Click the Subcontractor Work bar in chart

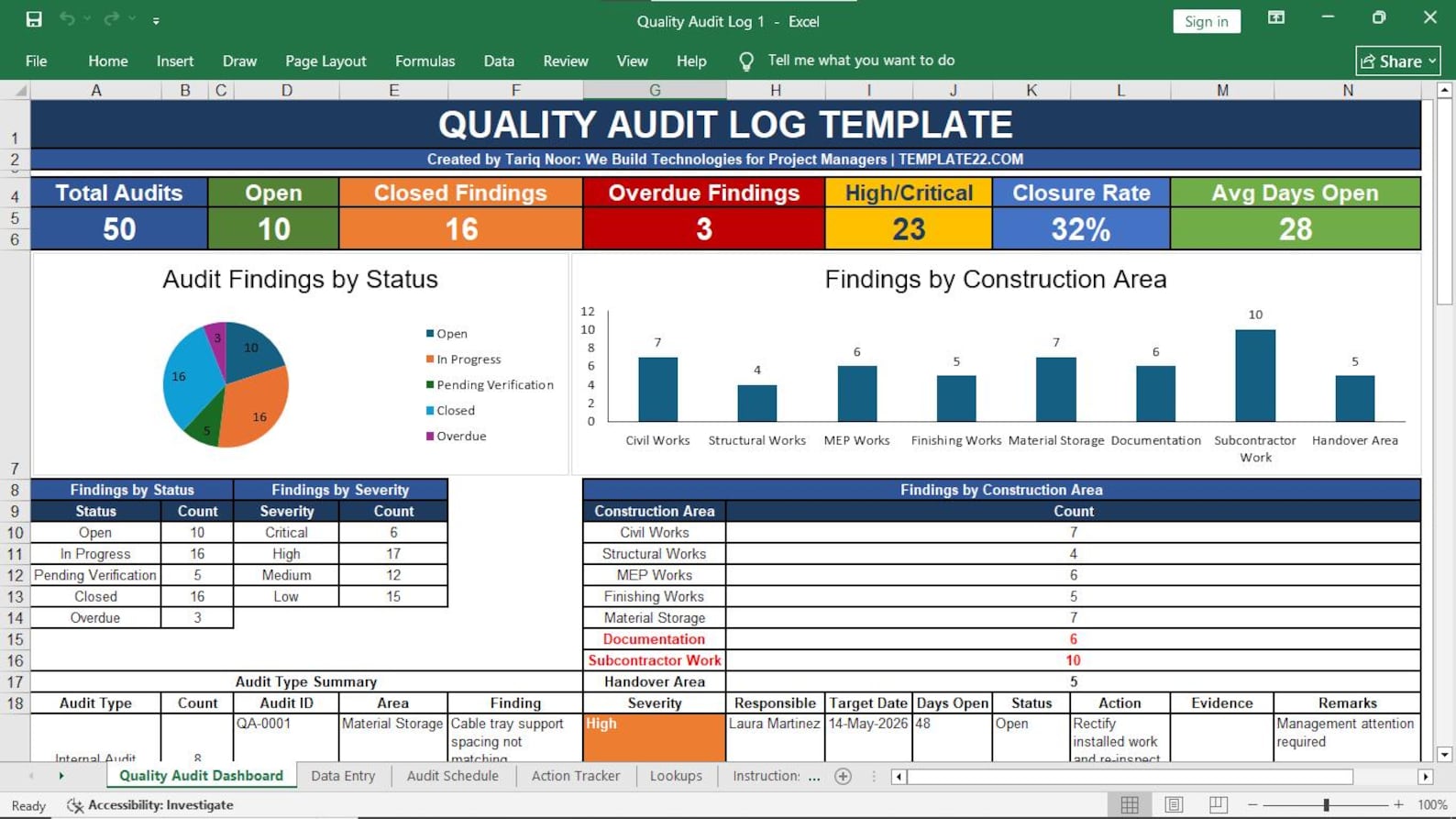tap(1255, 375)
